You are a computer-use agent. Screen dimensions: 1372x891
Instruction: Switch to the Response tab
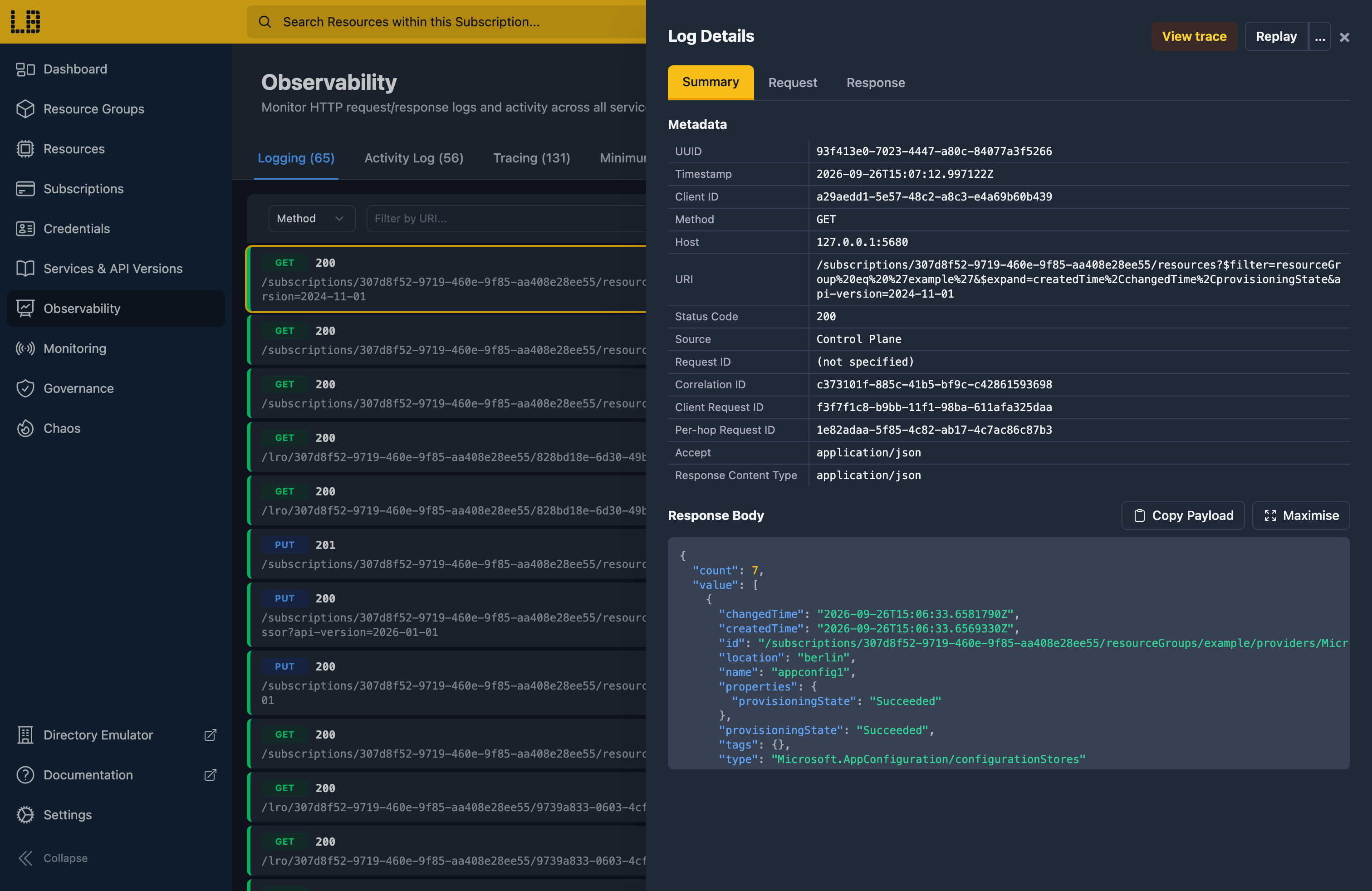pos(875,83)
